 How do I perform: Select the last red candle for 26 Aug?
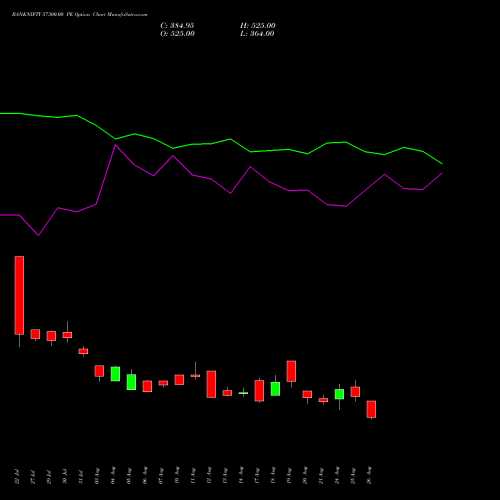click(371, 409)
